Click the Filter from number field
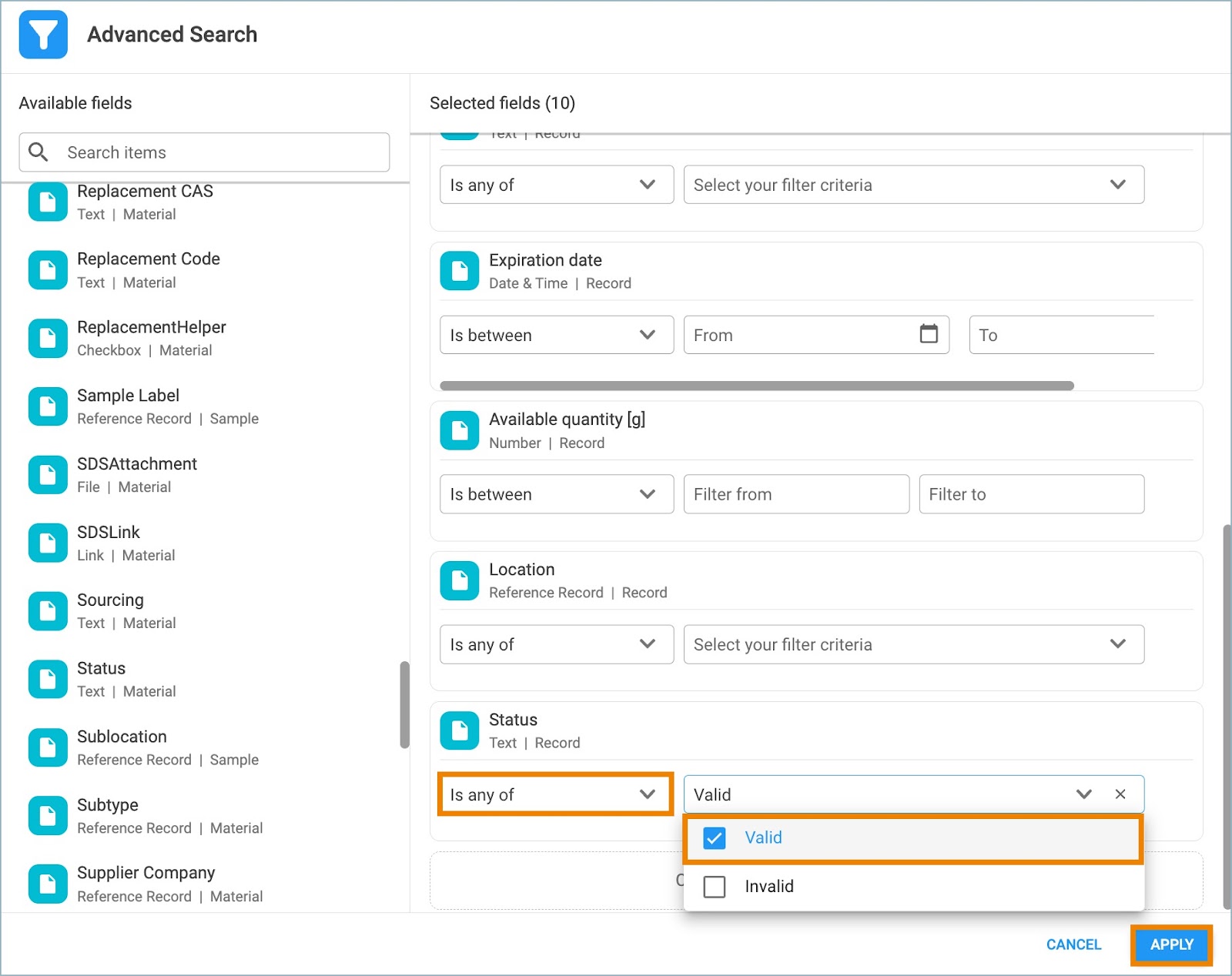The image size is (1232, 976). (796, 494)
